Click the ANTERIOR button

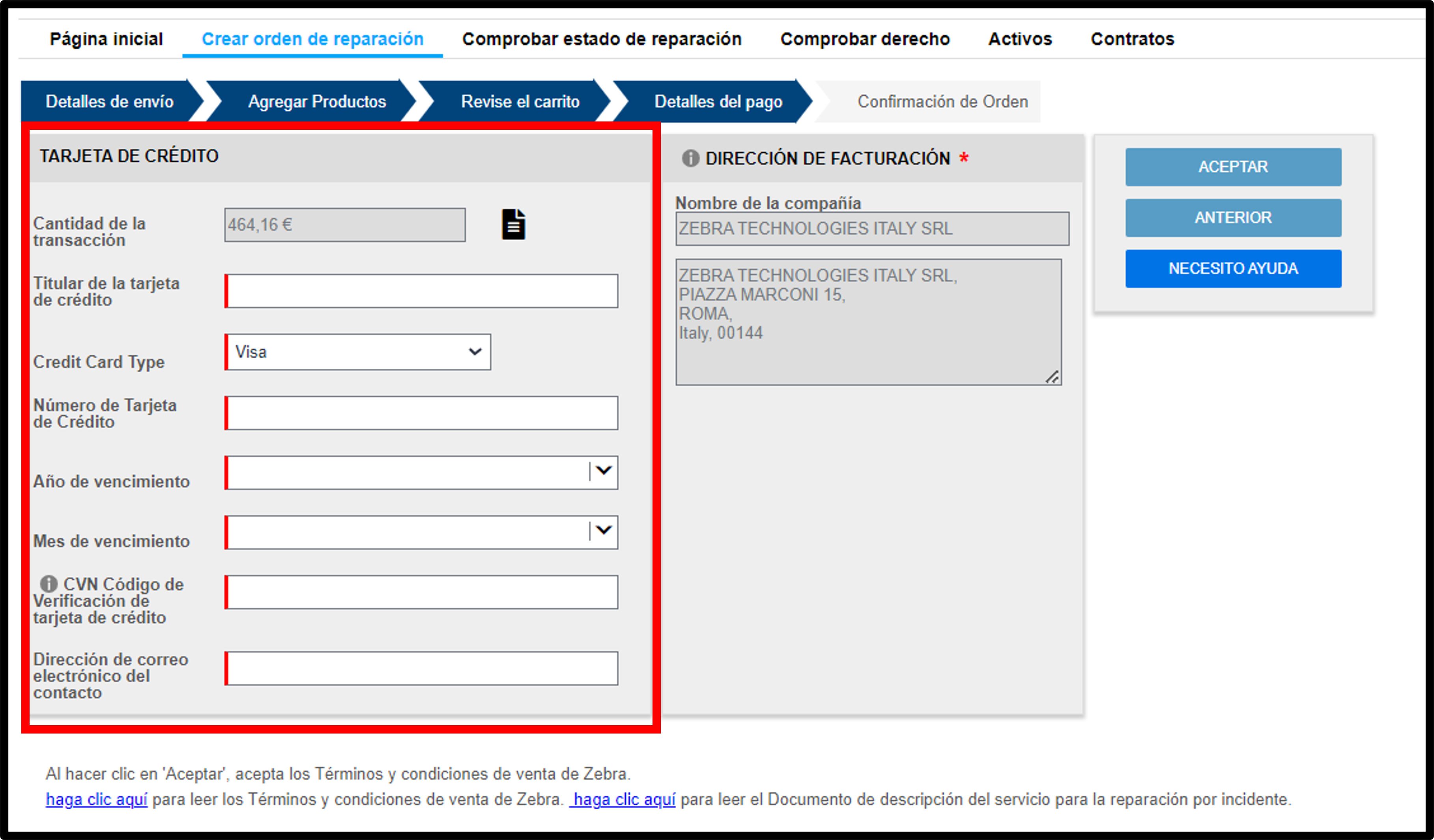(1232, 217)
